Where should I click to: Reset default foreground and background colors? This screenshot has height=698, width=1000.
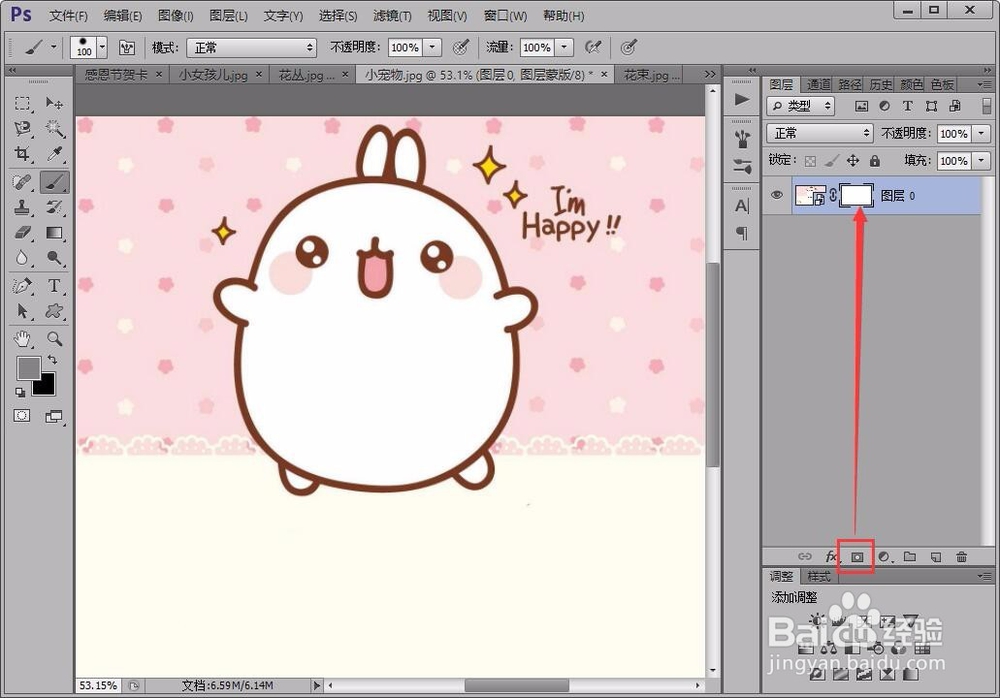click(20, 392)
